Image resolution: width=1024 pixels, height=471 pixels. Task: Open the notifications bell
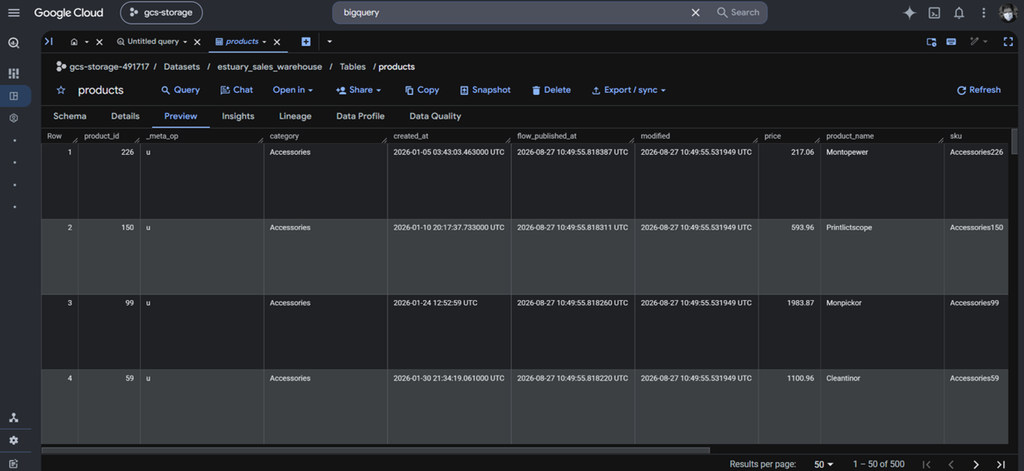tap(959, 12)
